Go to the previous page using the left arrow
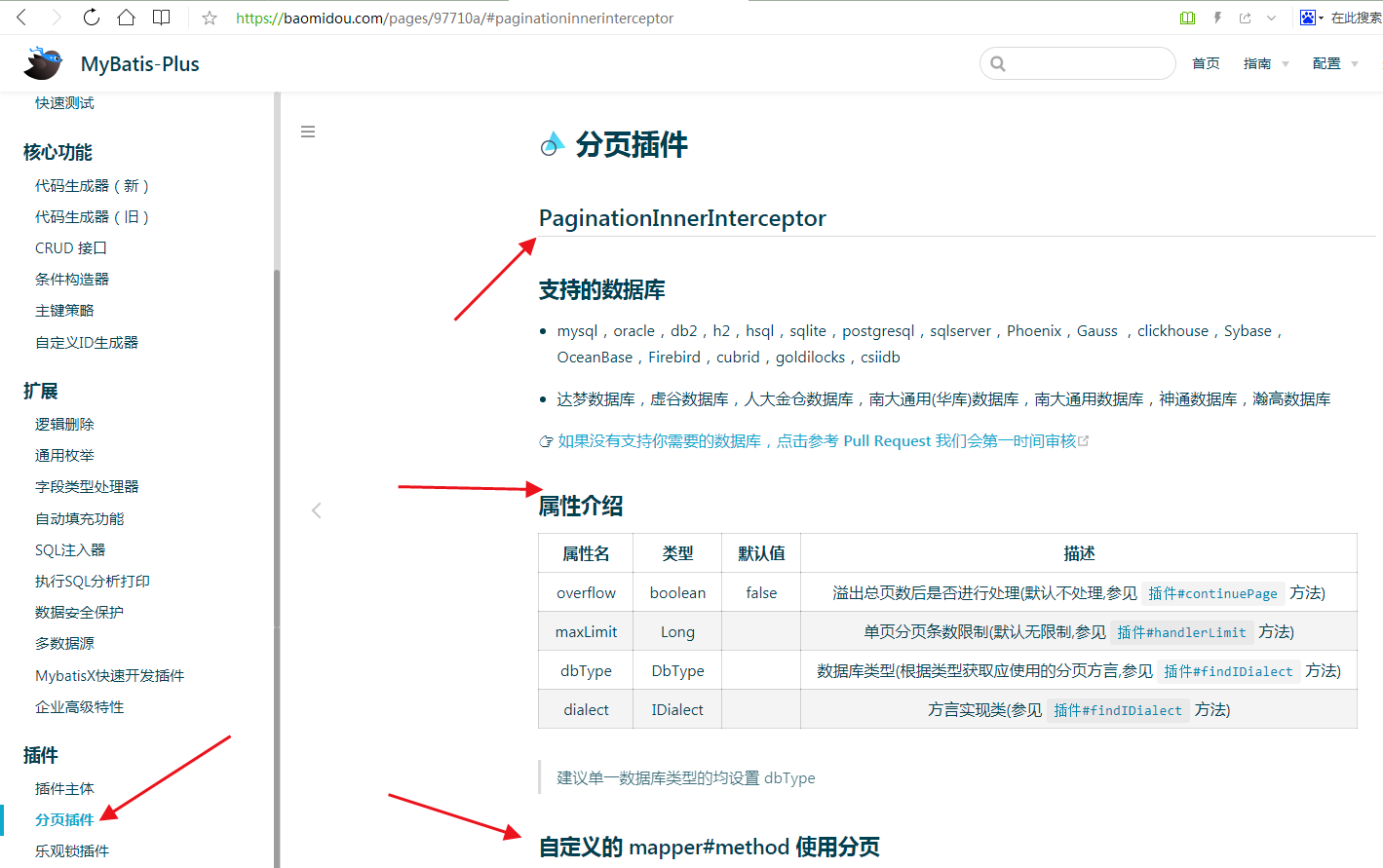 point(316,510)
